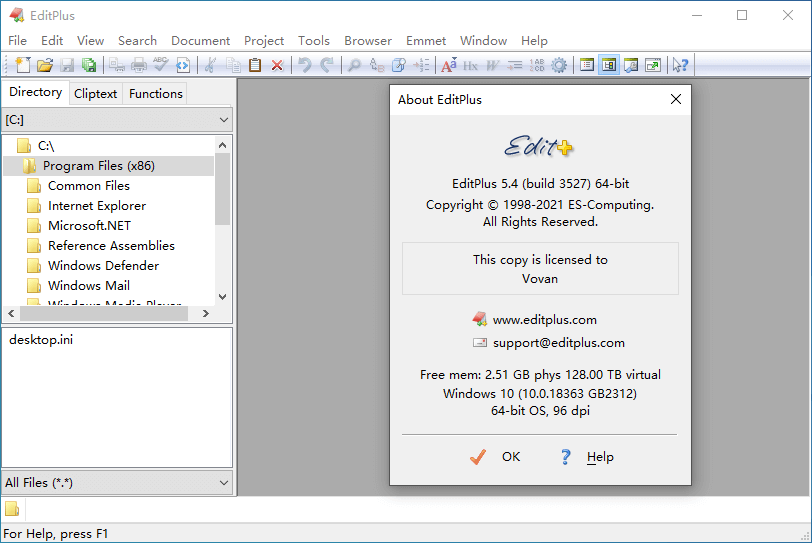Screen dimensions: 812x543
Task: Click the Find in Files icon
Action: [x=399, y=65]
